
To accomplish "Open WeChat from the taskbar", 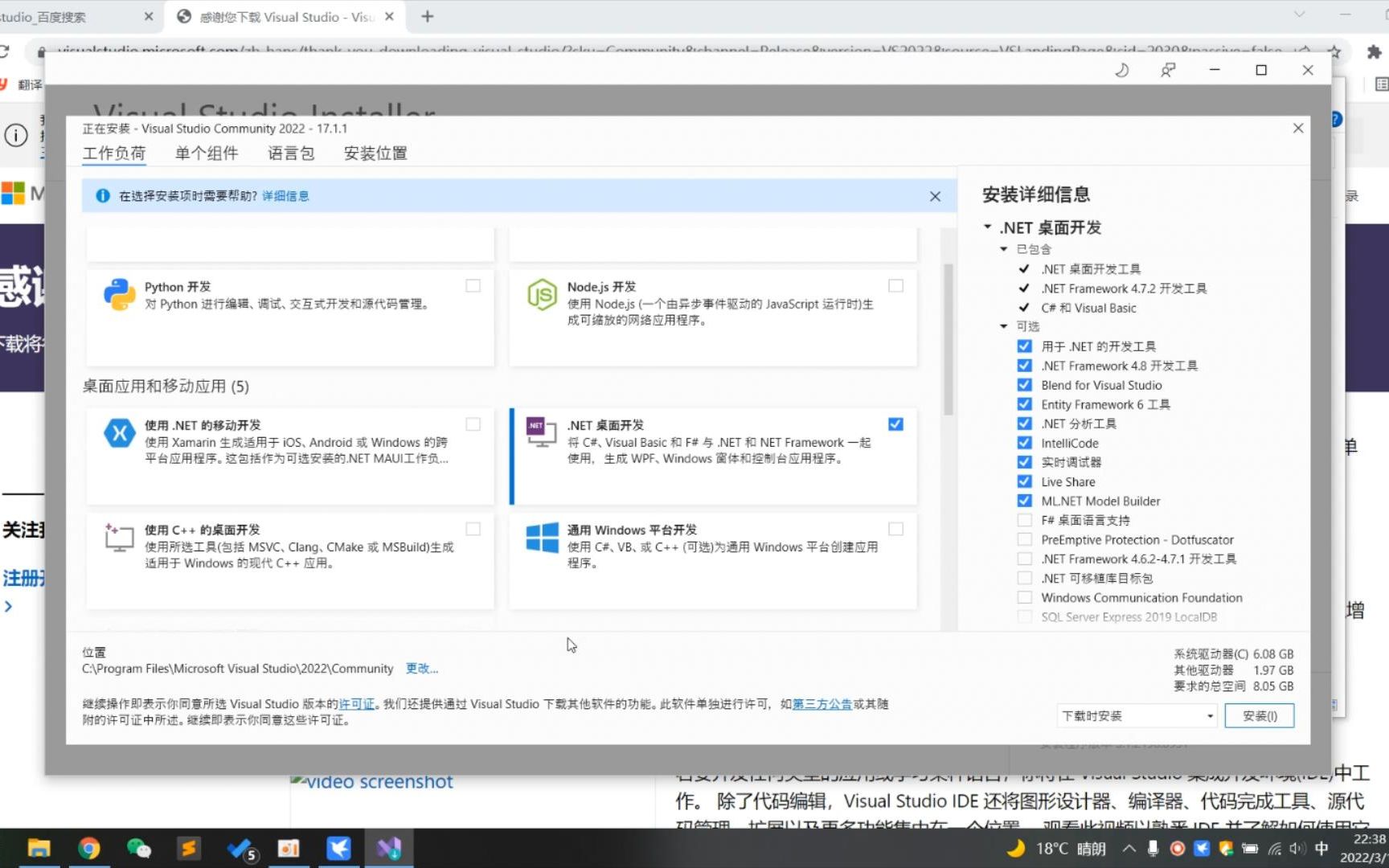I will coord(138,849).
